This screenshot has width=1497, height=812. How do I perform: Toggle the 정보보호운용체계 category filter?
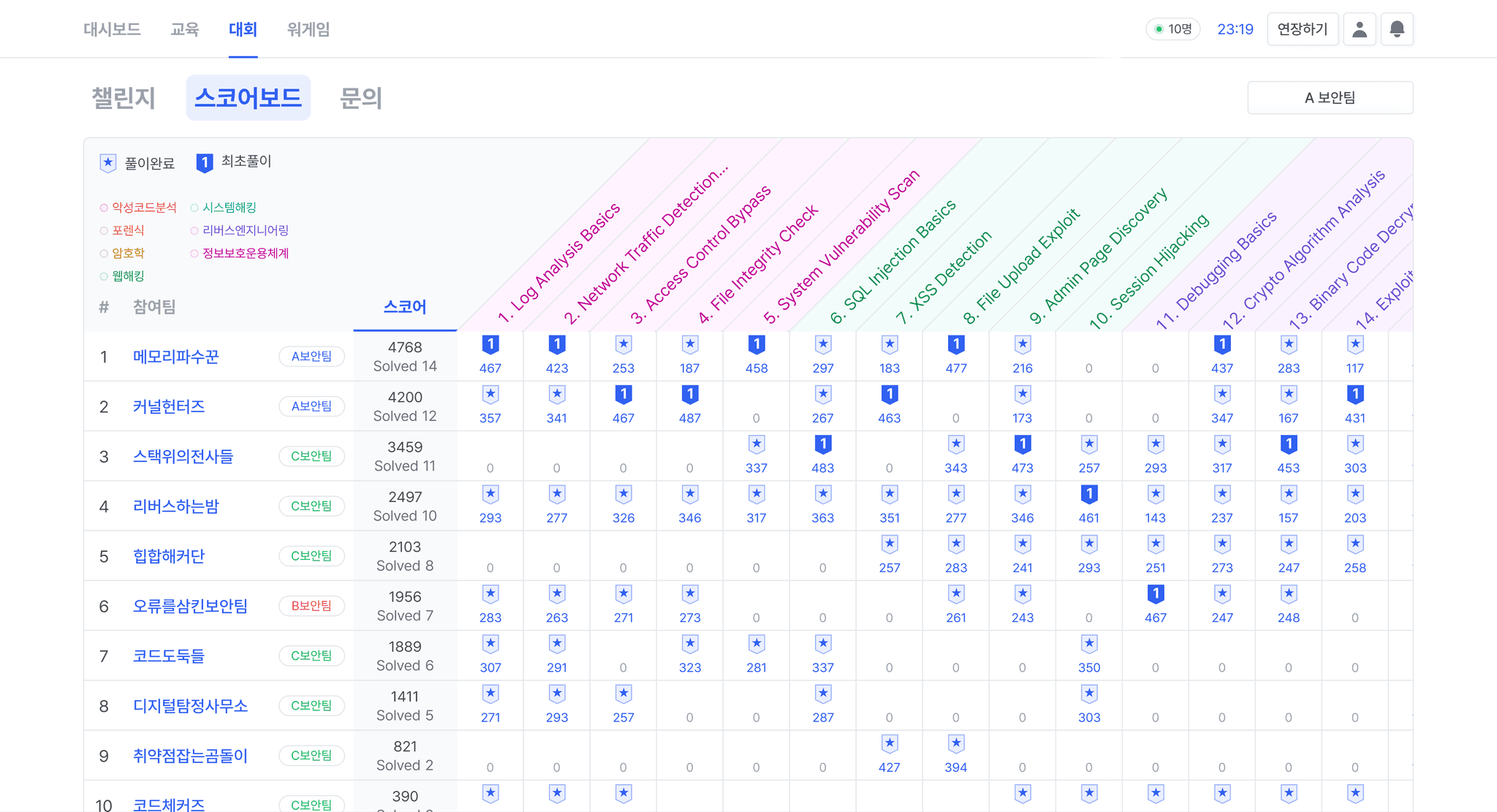click(x=239, y=253)
